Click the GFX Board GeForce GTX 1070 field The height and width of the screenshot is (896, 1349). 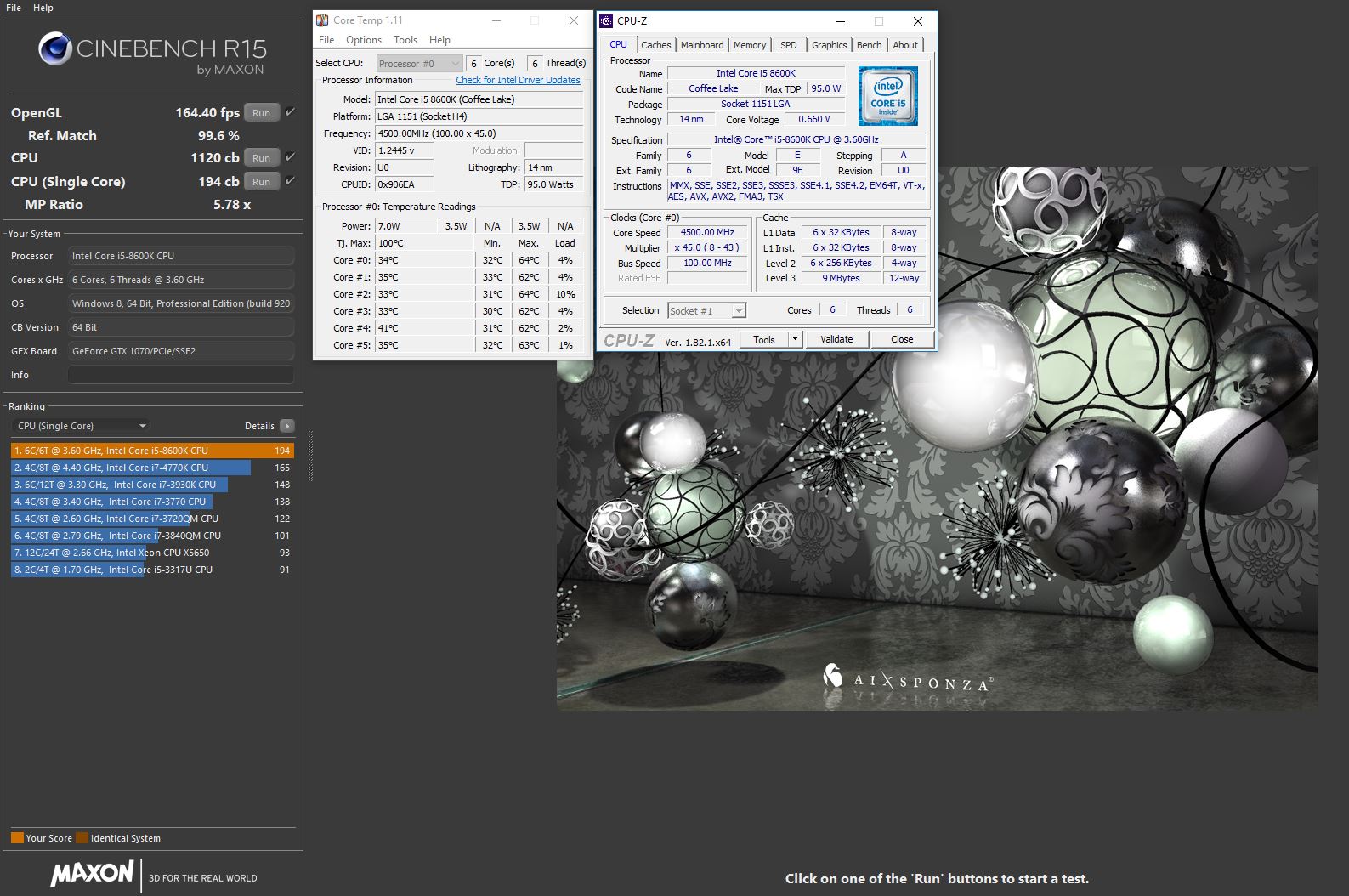pos(181,351)
